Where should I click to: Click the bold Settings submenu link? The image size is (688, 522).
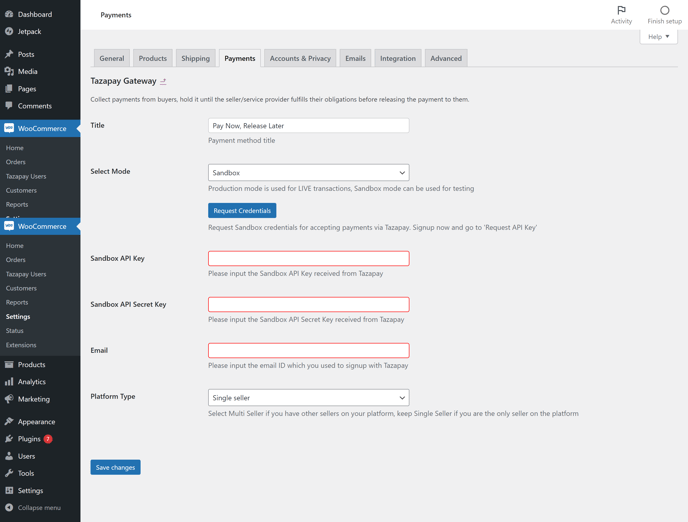(18, 316)
